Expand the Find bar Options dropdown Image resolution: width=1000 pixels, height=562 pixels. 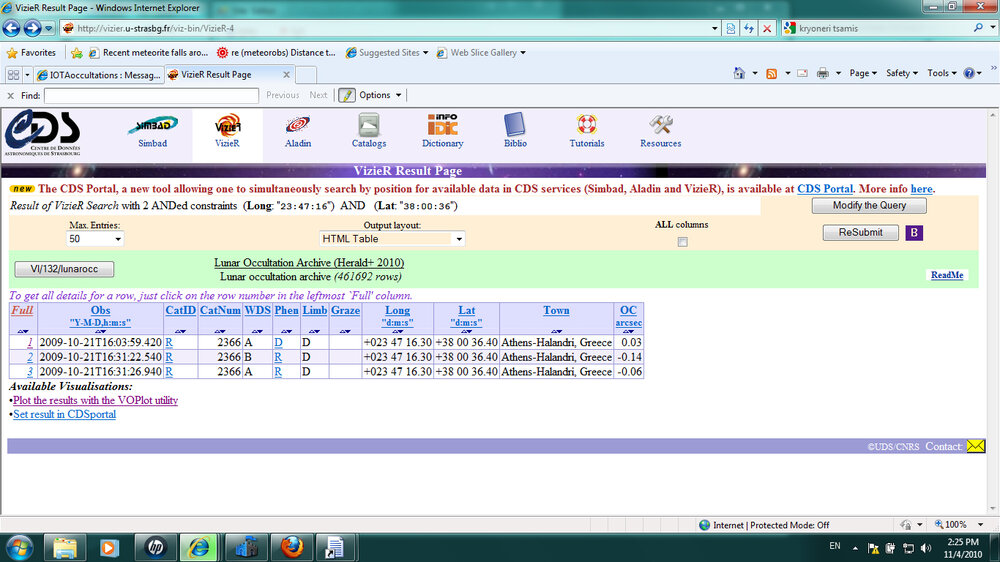point(371,95)
